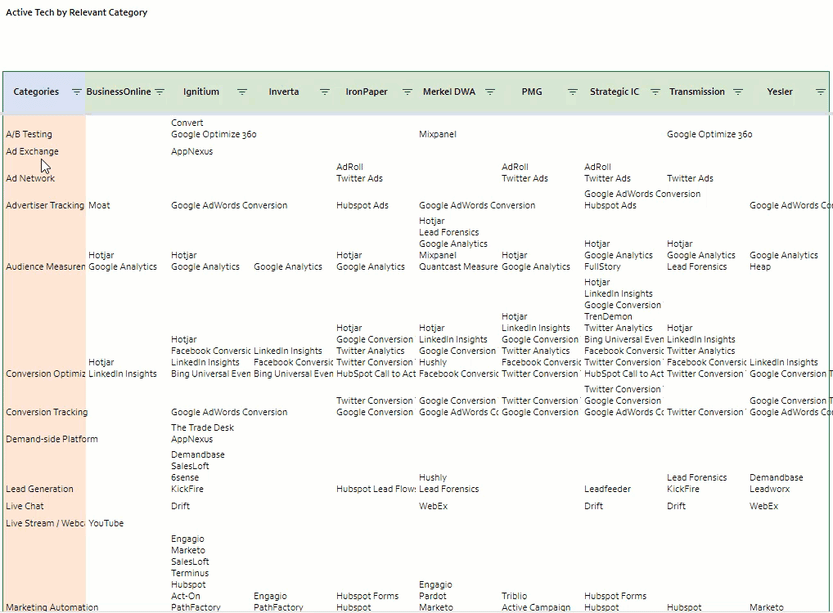Click Demandbase under Yesler
The width and height of the screenshot is (833, 613).
[776, 478]
